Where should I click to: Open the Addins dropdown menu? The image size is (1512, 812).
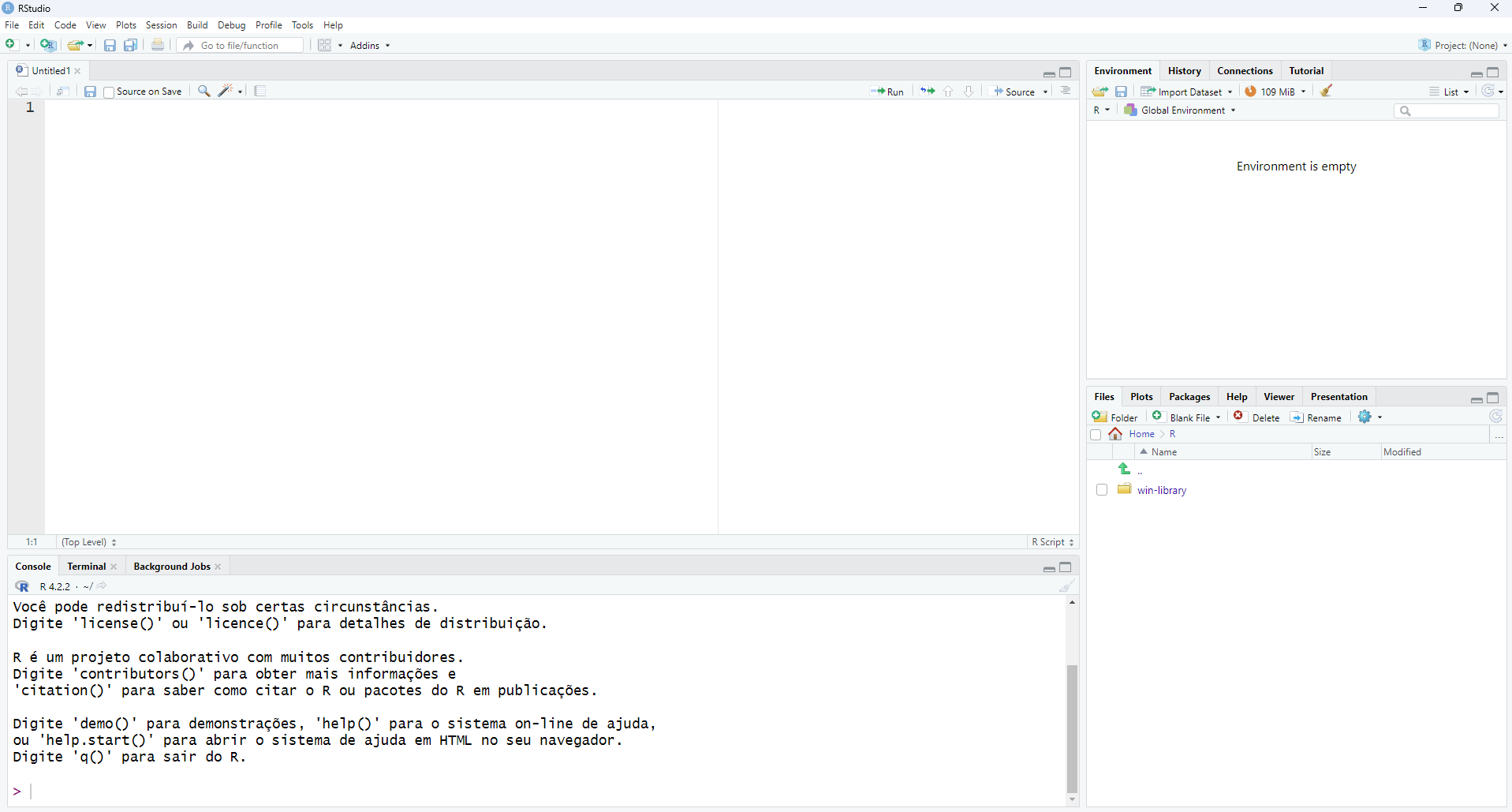pyautogui.click(x=370, y=46)
